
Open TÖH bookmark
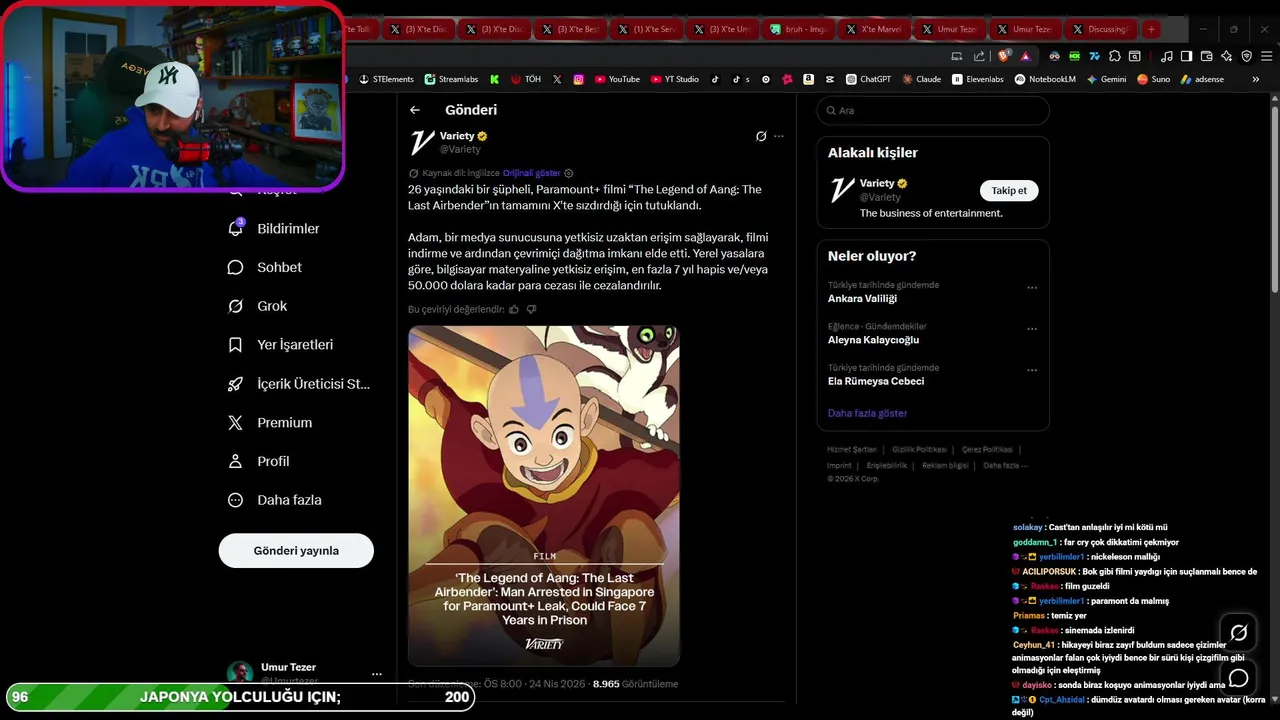point(526,79)
